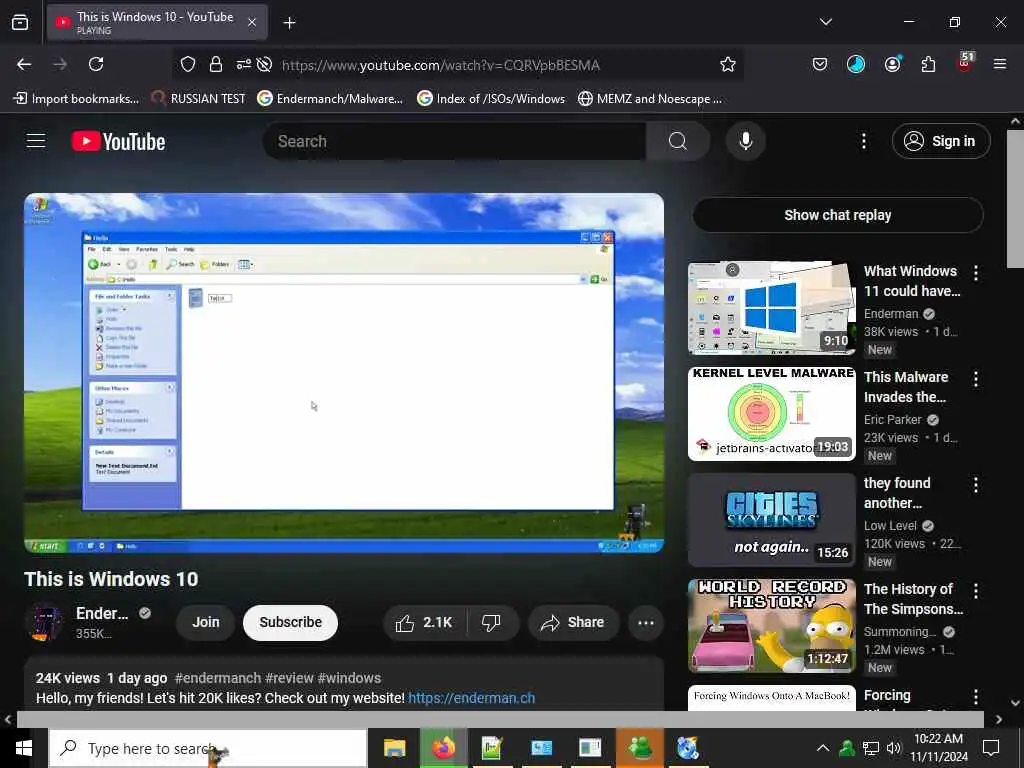Subscribe to the channel

291,622
